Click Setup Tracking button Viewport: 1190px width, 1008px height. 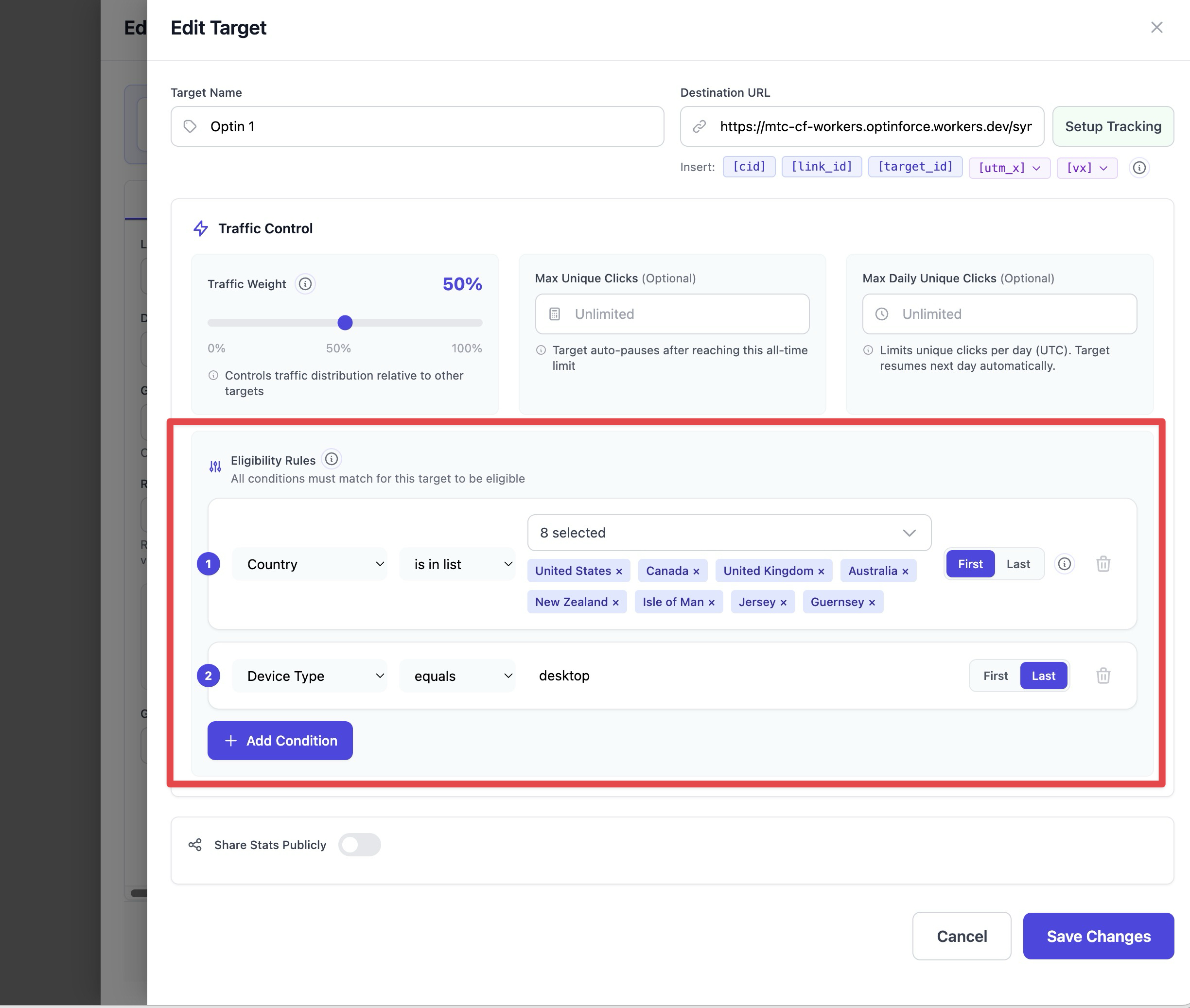coord(1113,126)
